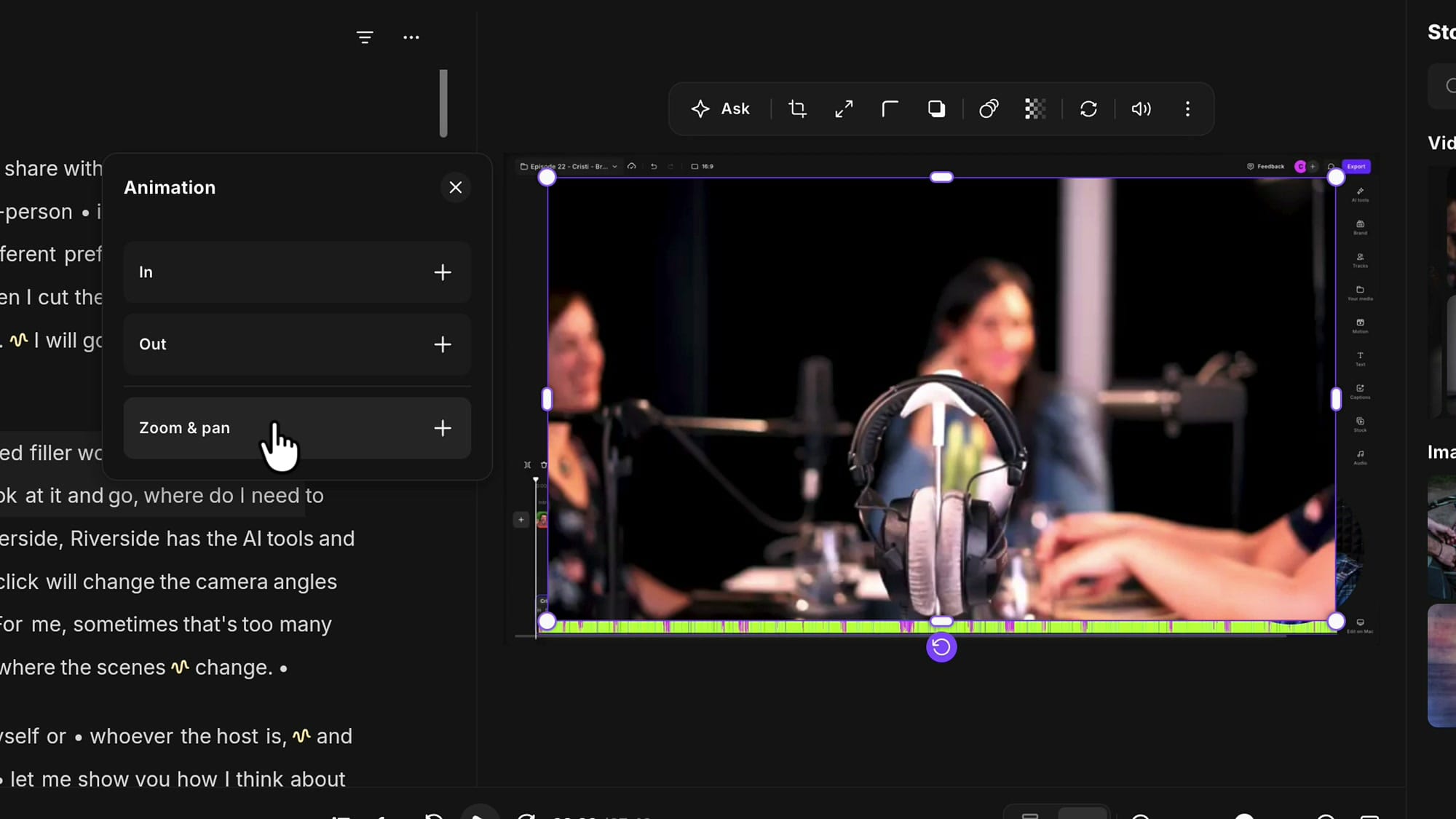Click transcript text "where the scenes"
The image size is (1456, 819).
pyautogui.click(x=82, y=668)
